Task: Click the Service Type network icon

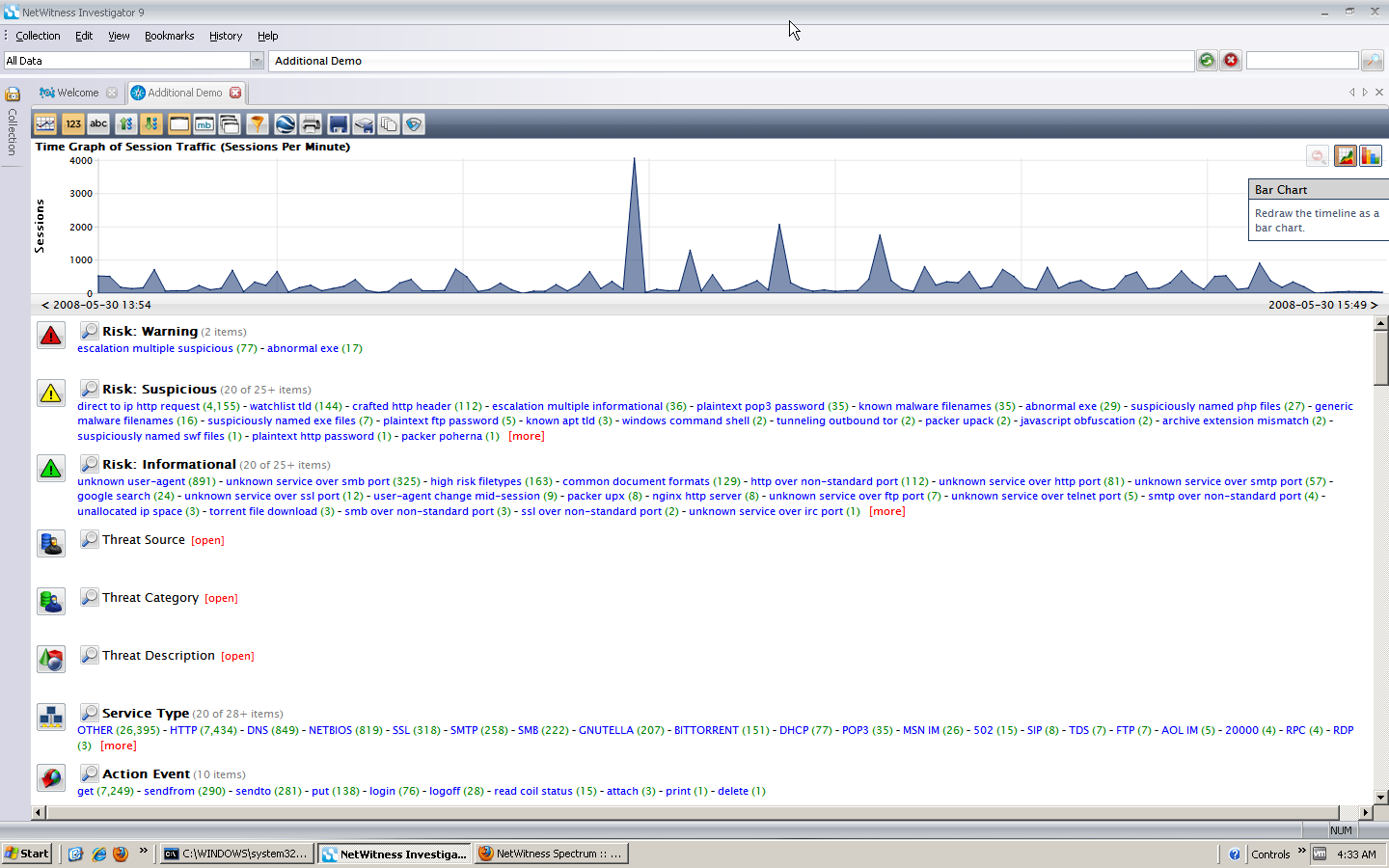Action: pos(51,717)
